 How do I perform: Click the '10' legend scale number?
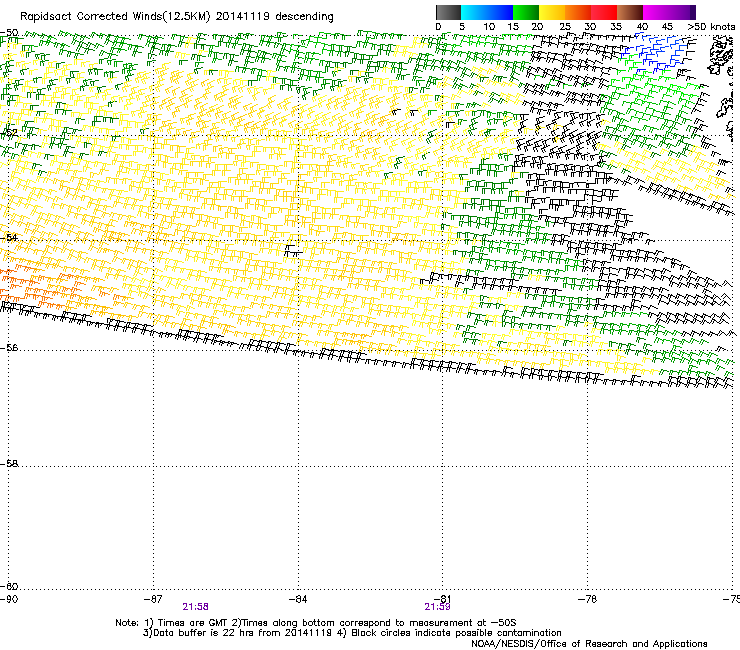[489, 27]
